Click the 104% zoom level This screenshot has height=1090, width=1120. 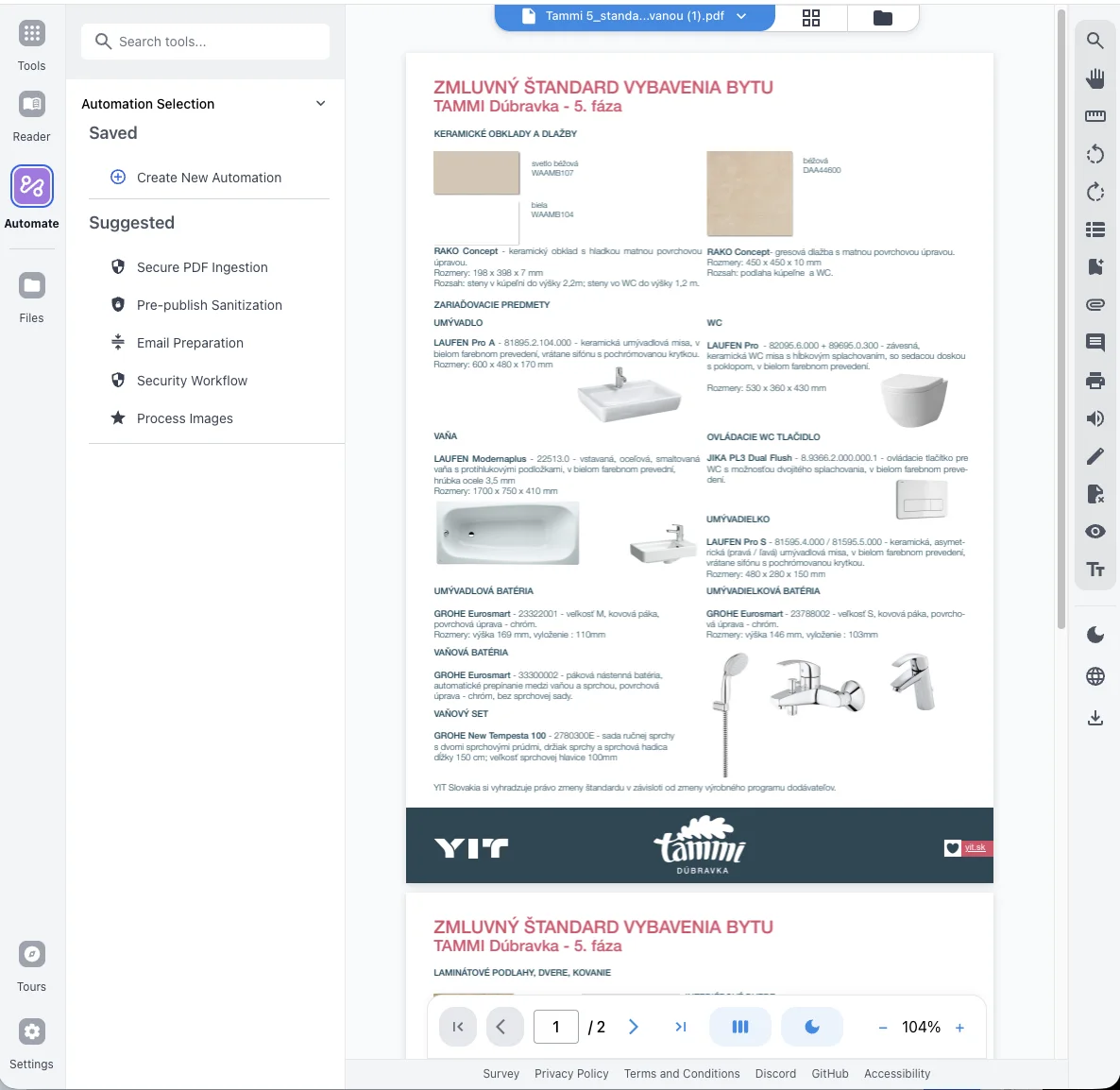[921, 1027]
